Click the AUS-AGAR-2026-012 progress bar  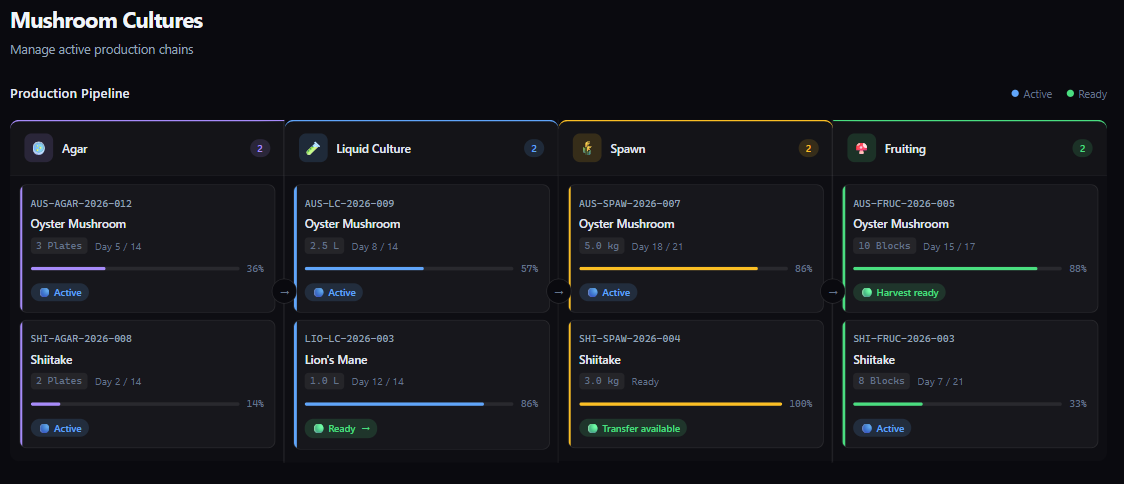(135, 269)
